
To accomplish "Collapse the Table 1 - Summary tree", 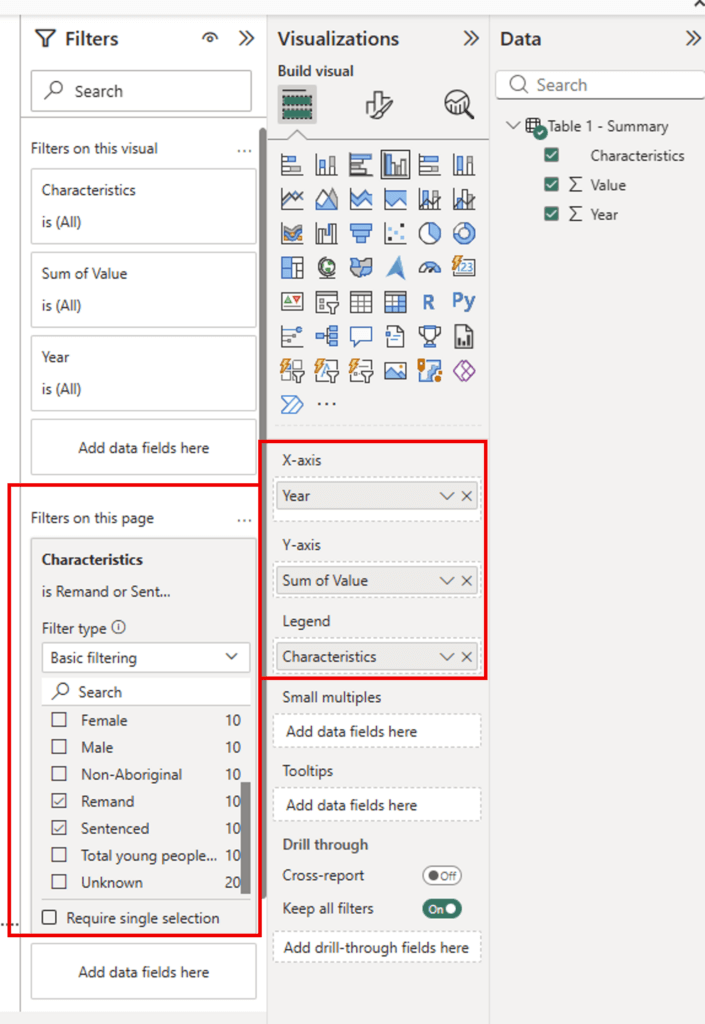I will 514,126.
